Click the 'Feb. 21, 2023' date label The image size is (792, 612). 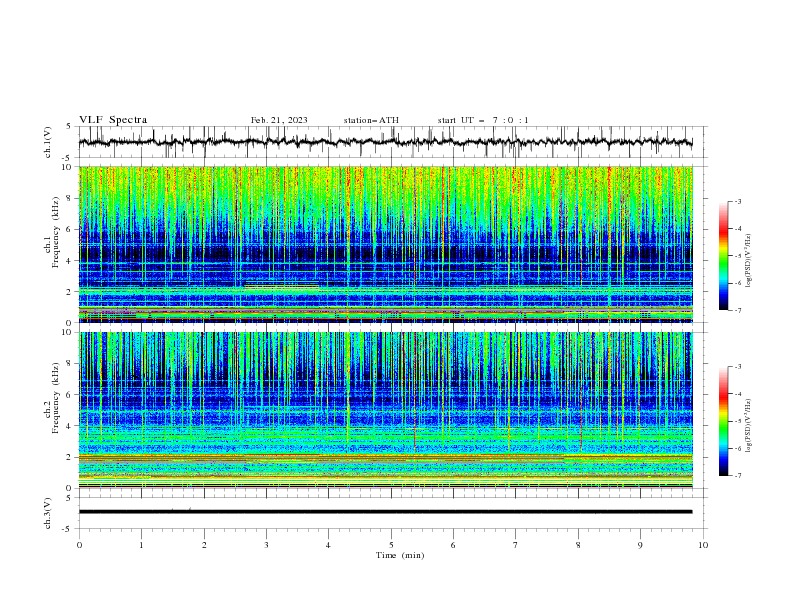[x=279, y=120]
